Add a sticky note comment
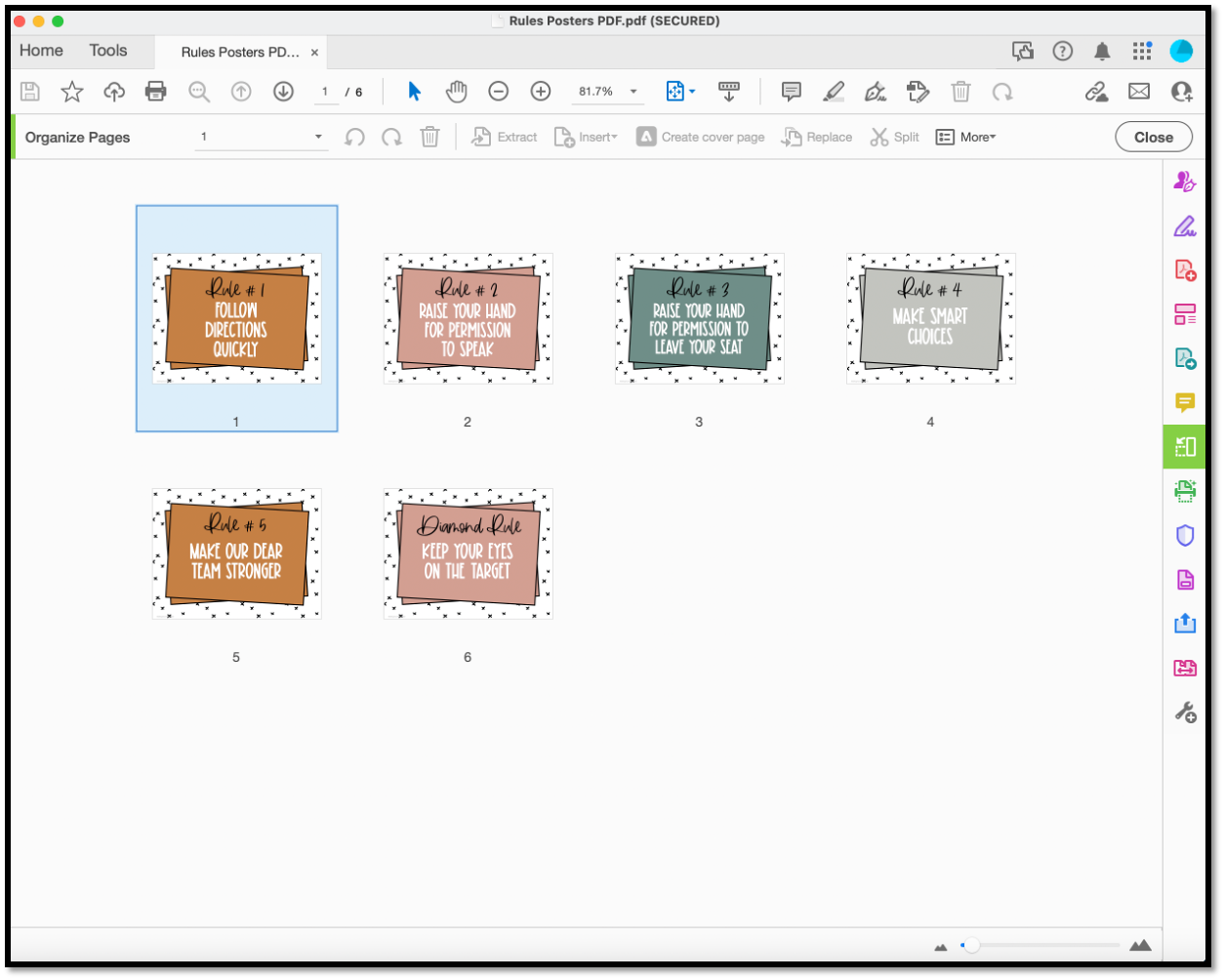This screenshot has width=1224, height=980. [792, 92]
